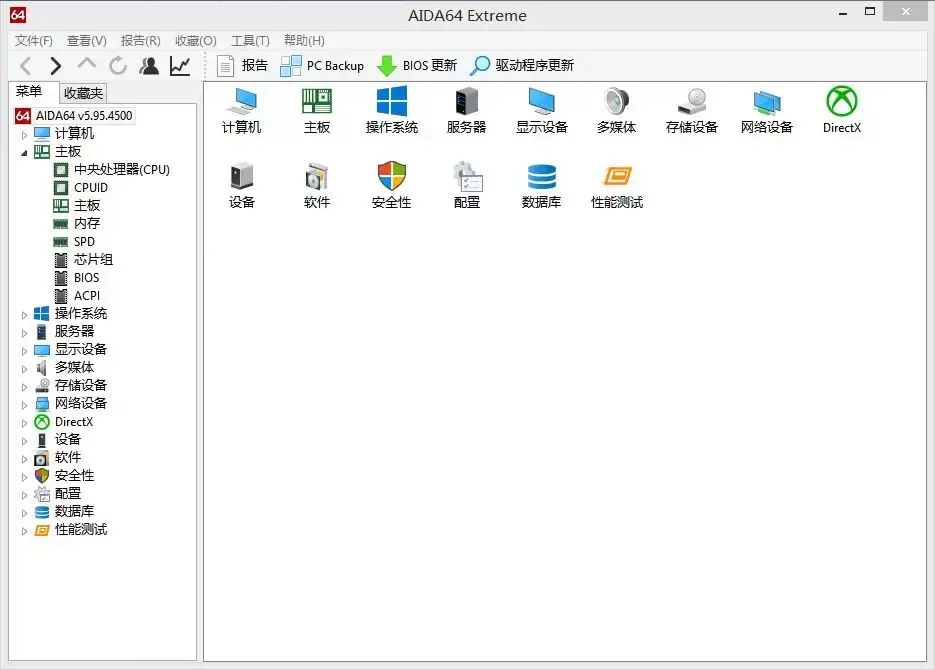Select CPUID in the tree
Screen dimensions: 935x670
(x=81, y=188)
